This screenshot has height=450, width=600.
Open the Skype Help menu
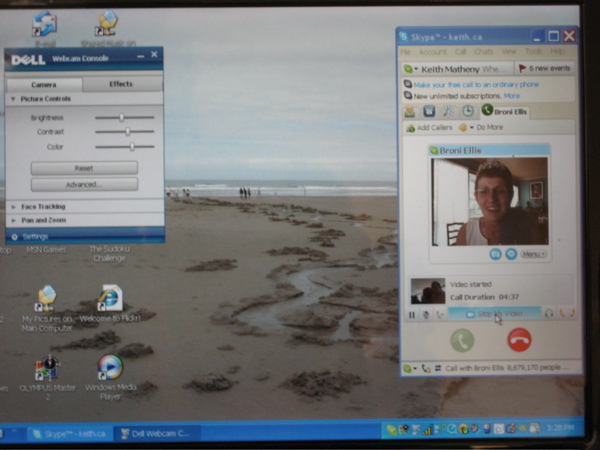(x=557, y=51)
